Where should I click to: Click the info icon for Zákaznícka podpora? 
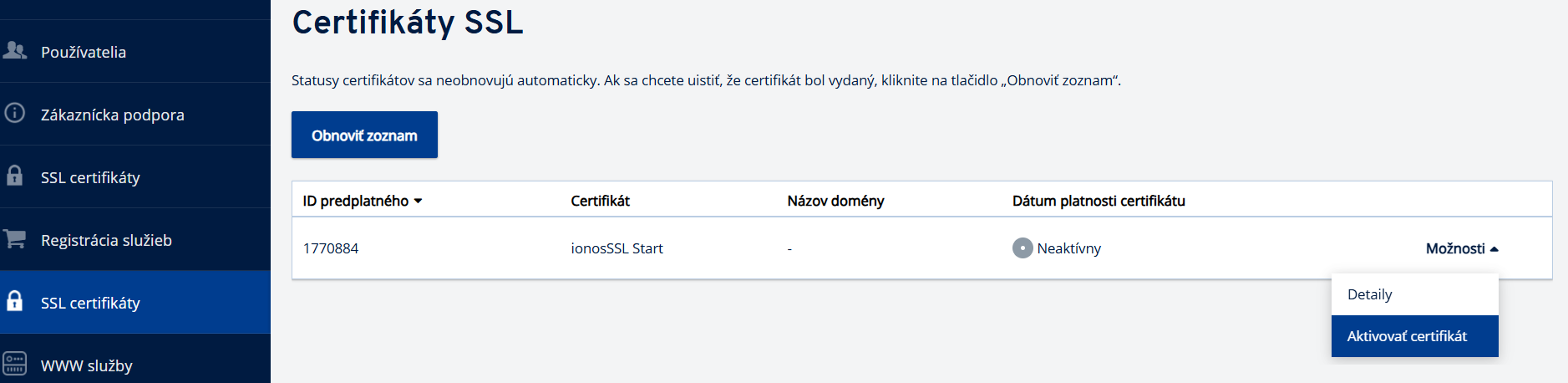pos(15,113)
